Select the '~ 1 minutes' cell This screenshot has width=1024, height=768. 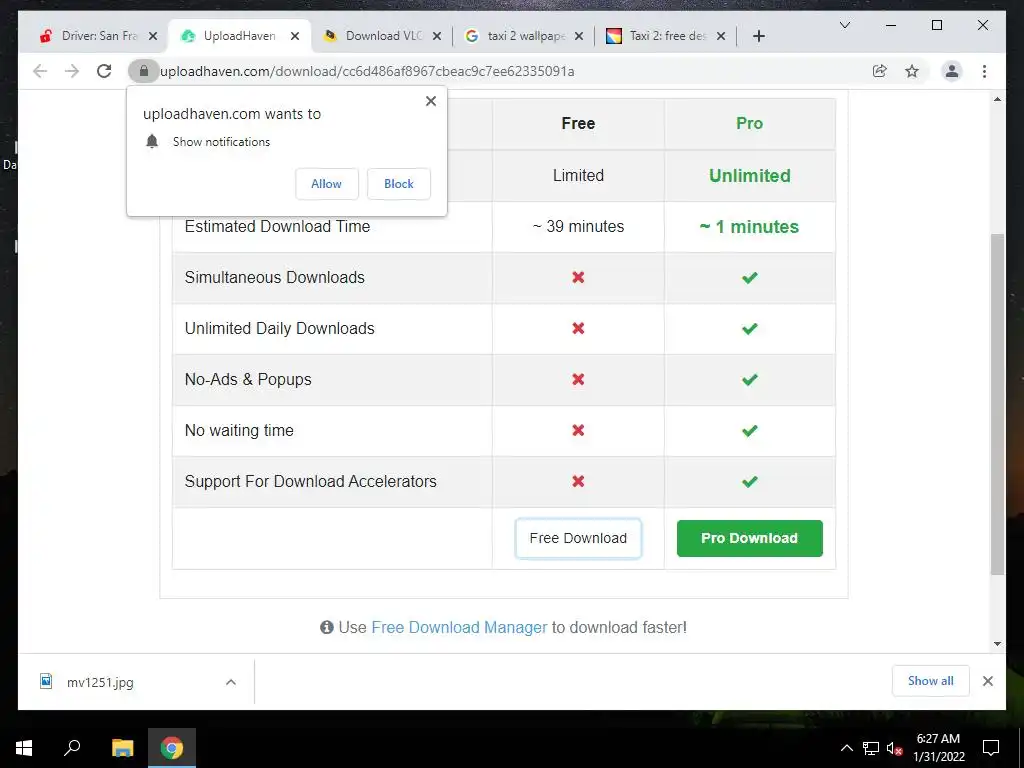pyautogui.click(x=749, y=227)
